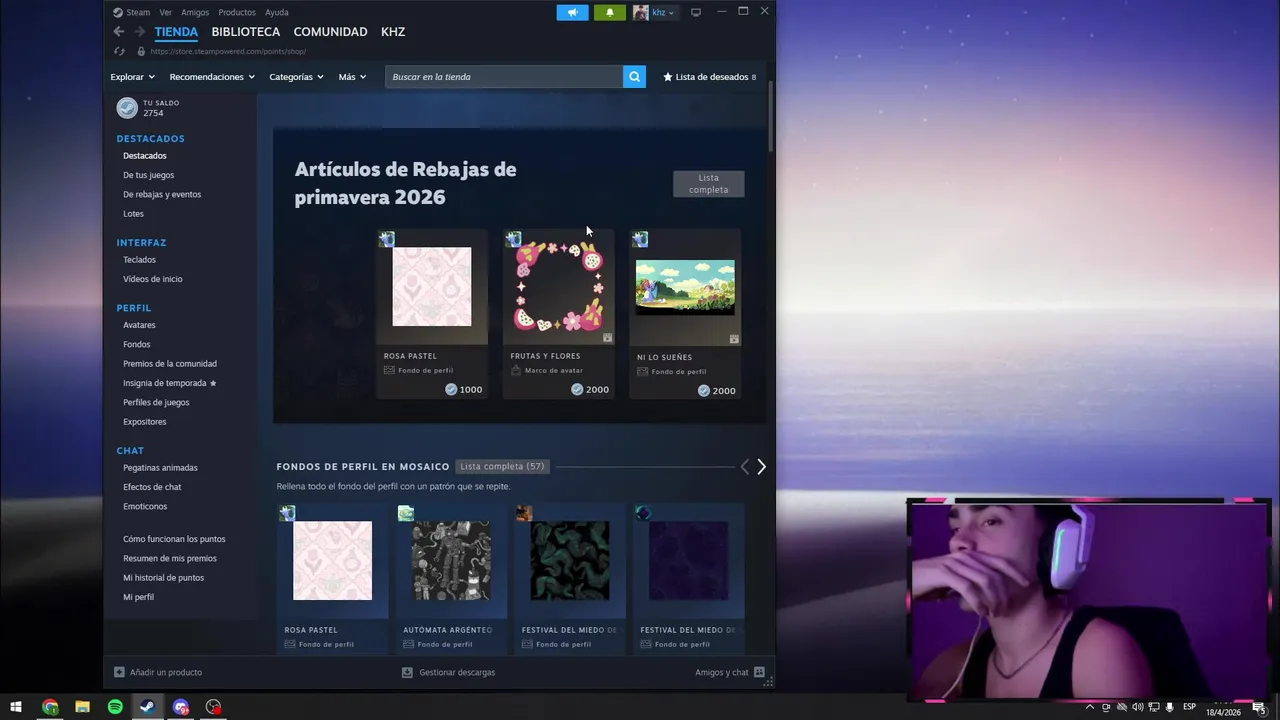Open the Amigos menu

click(195, 12)
